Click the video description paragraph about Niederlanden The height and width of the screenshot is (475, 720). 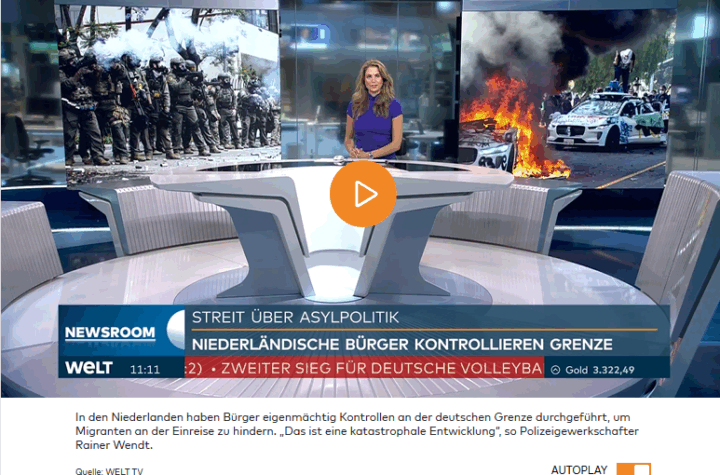(357, 431)
